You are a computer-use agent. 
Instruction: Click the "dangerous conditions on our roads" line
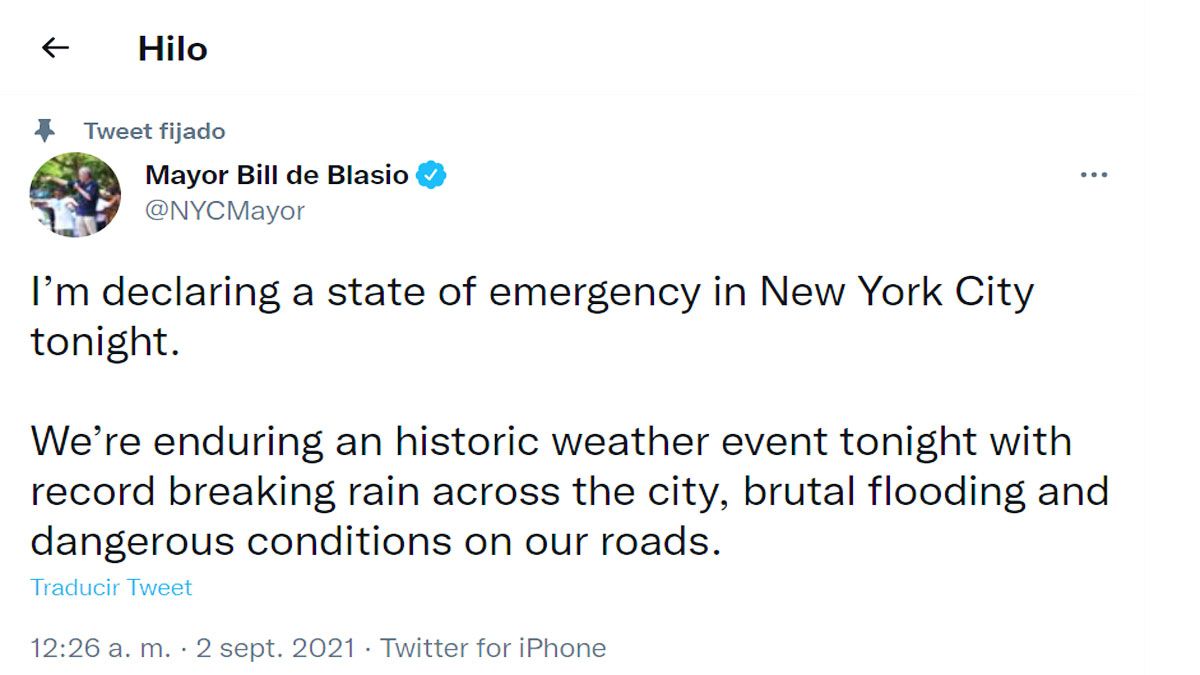[375, 541]
